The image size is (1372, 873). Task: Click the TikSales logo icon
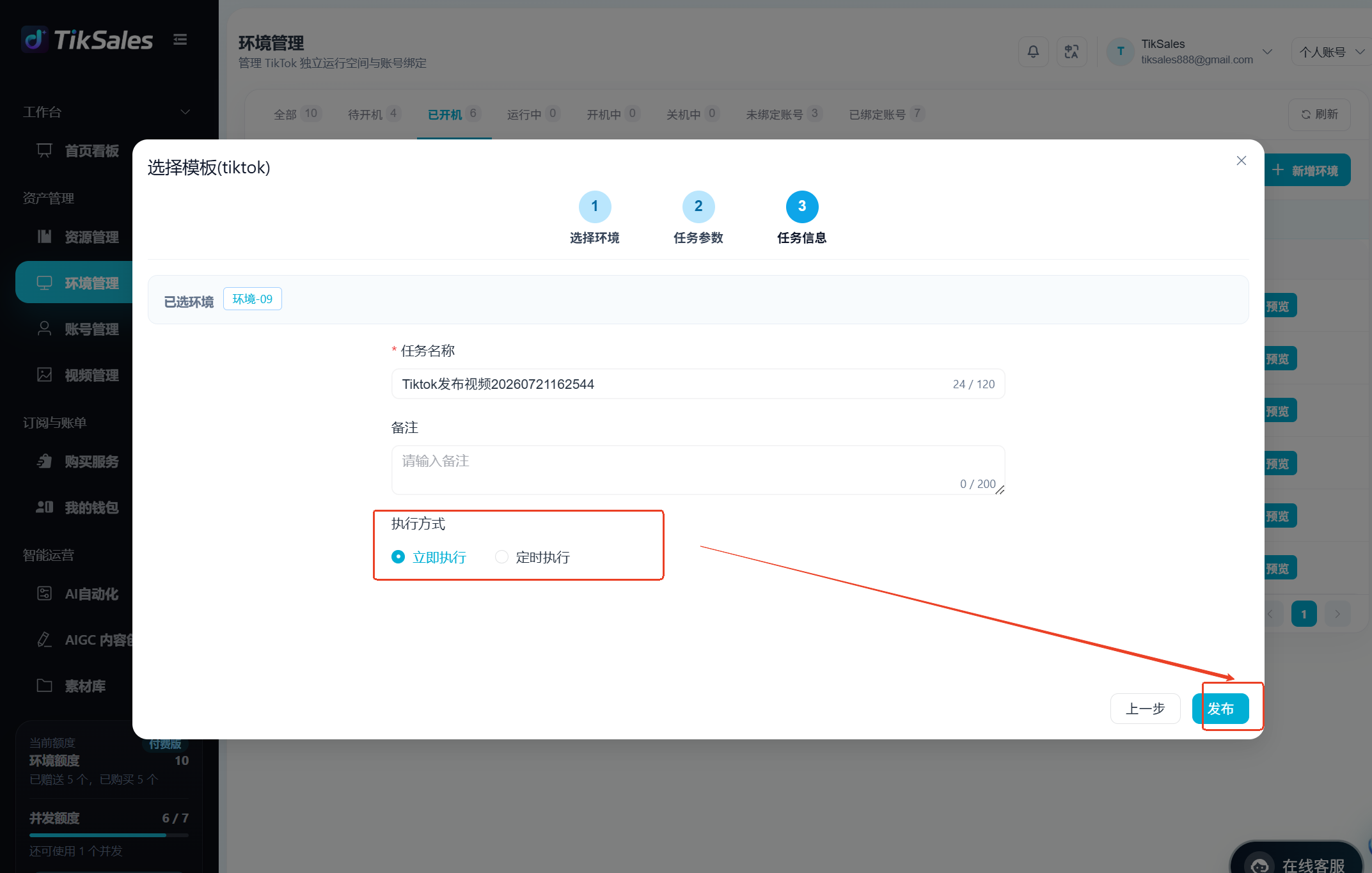click(35, 40)
